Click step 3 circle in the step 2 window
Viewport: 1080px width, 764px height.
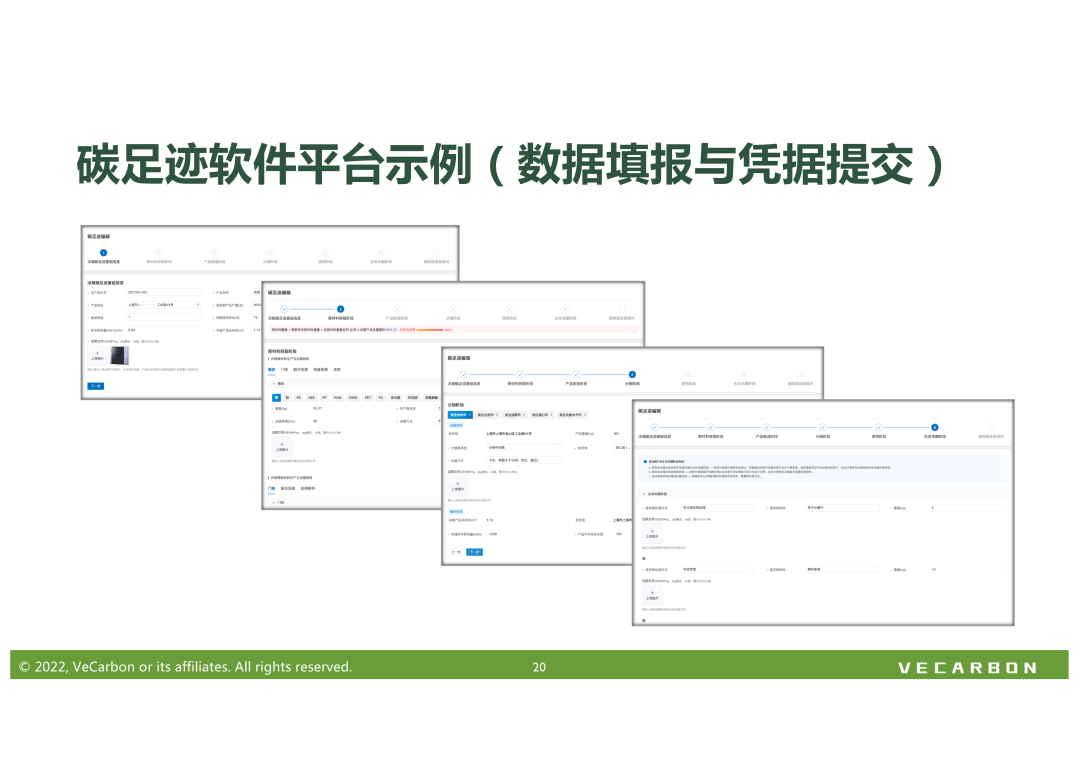click(x=397, y=309)
